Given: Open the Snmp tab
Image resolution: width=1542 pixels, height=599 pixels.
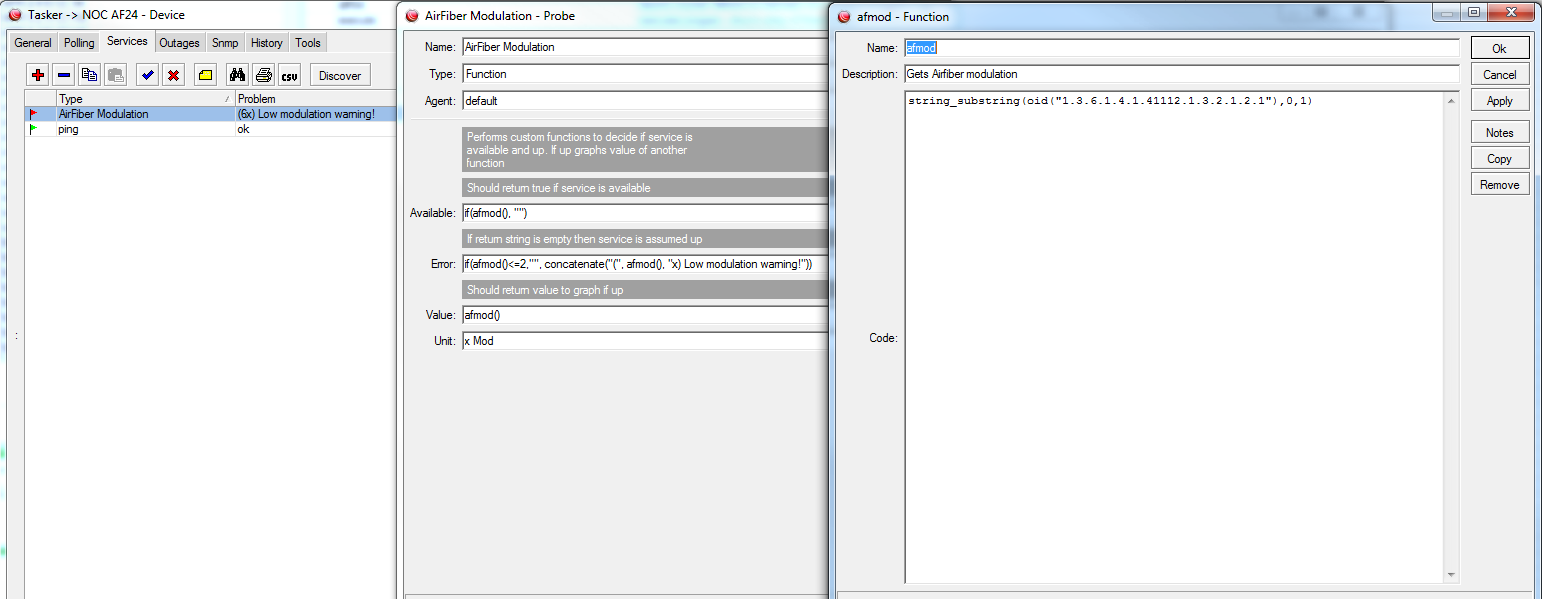Looking at the screenshot, I should (x=225, y=43).
